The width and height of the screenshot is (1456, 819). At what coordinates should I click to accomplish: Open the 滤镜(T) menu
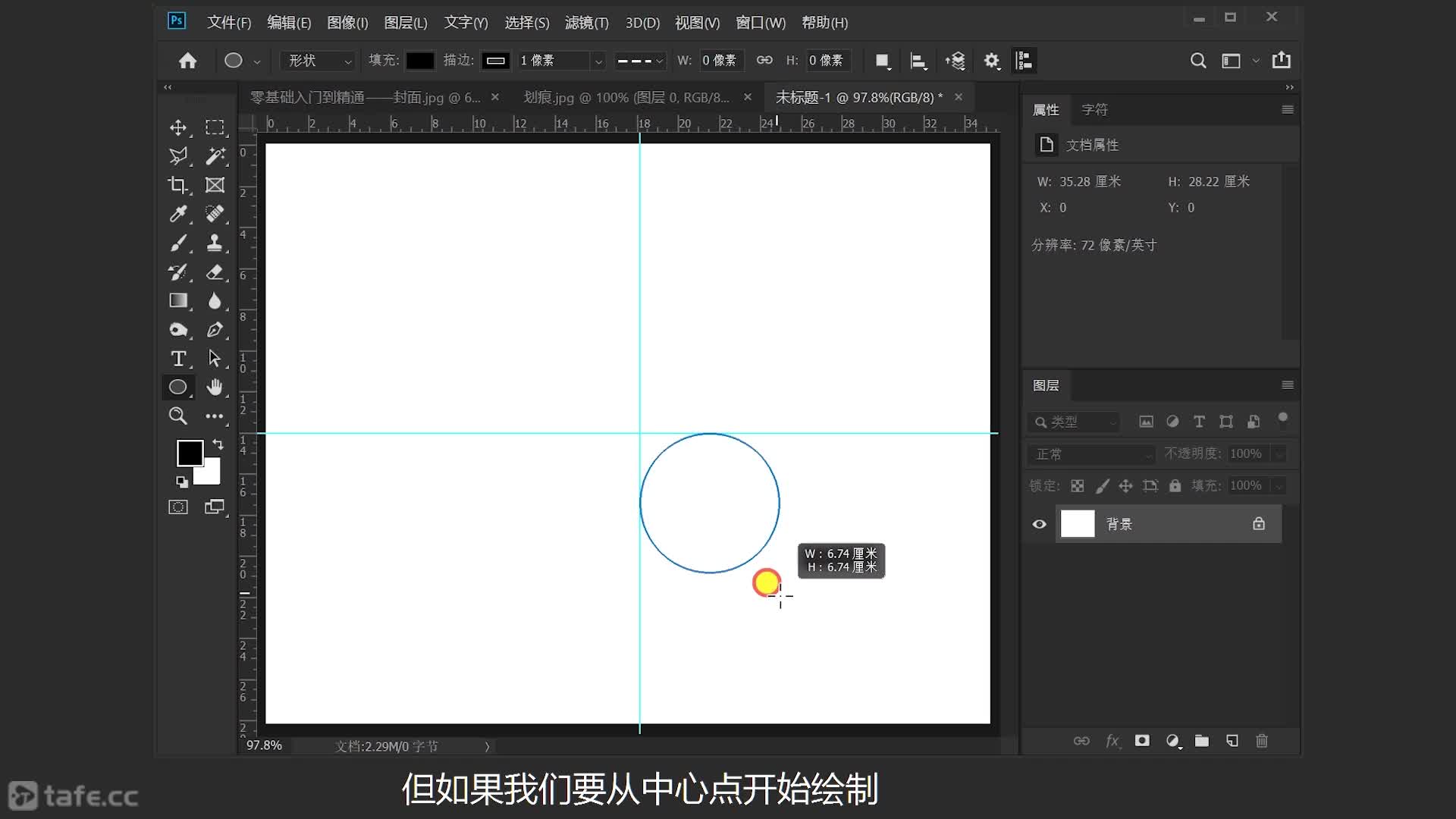586,23
